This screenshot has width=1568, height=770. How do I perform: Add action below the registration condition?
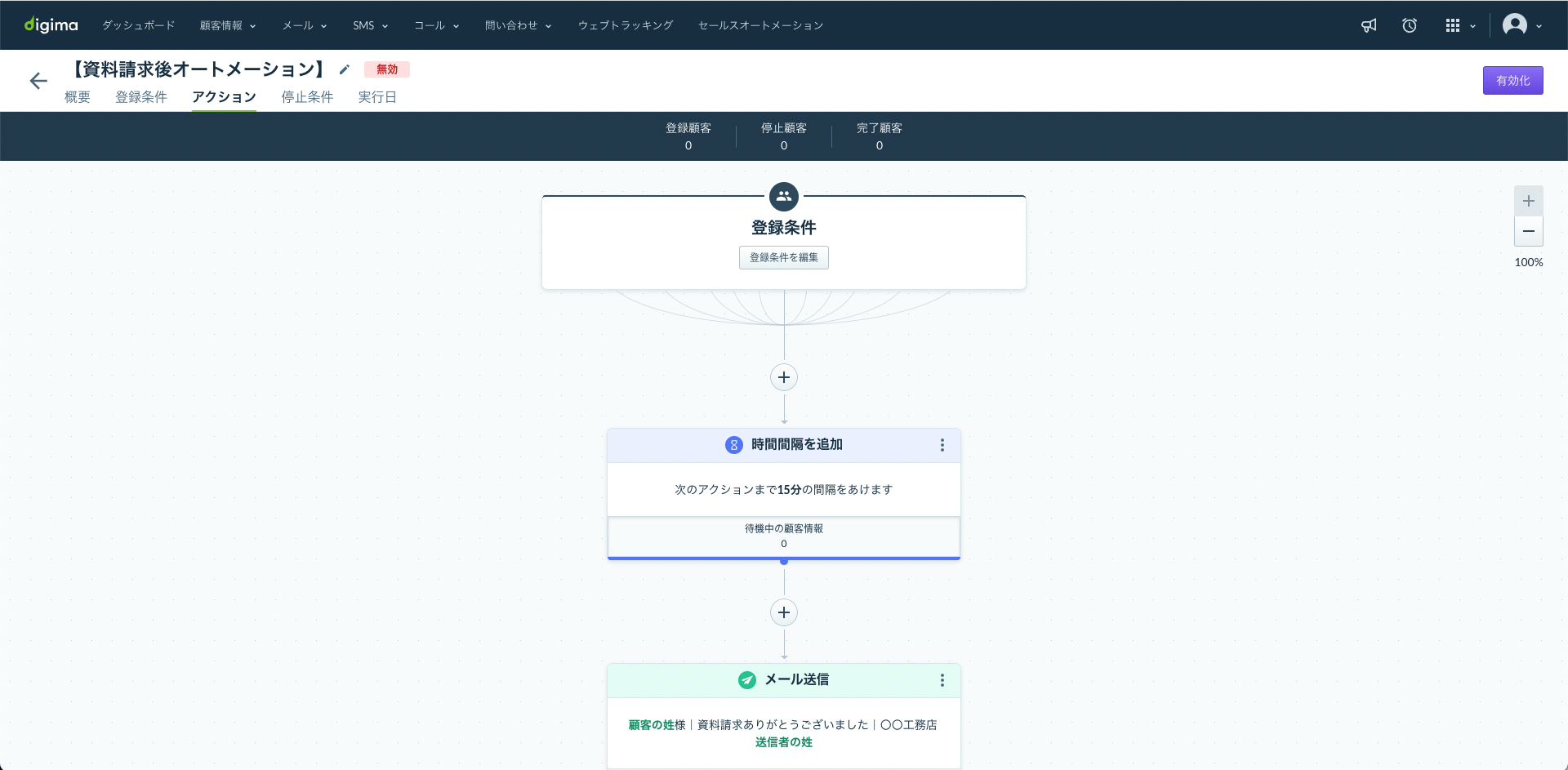click(x=784, y=377)
